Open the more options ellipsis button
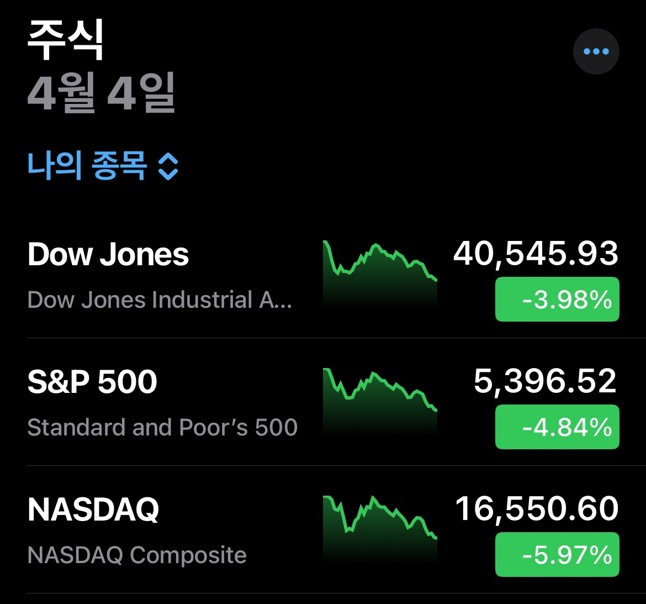Image resolution: width=646 pixels, height=604 pixels. tap(596, 51)
